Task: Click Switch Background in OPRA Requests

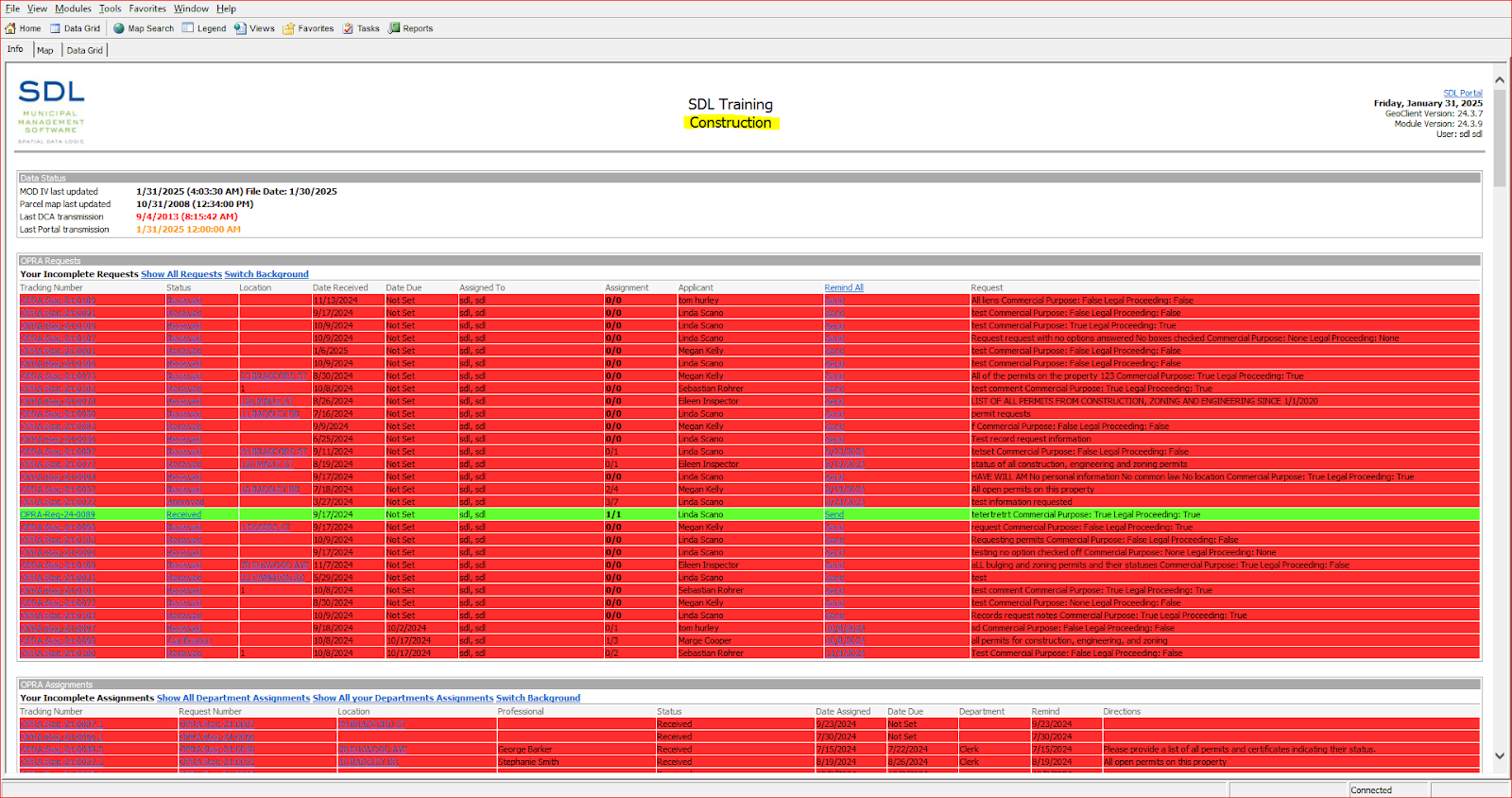Action: point(266,274)
